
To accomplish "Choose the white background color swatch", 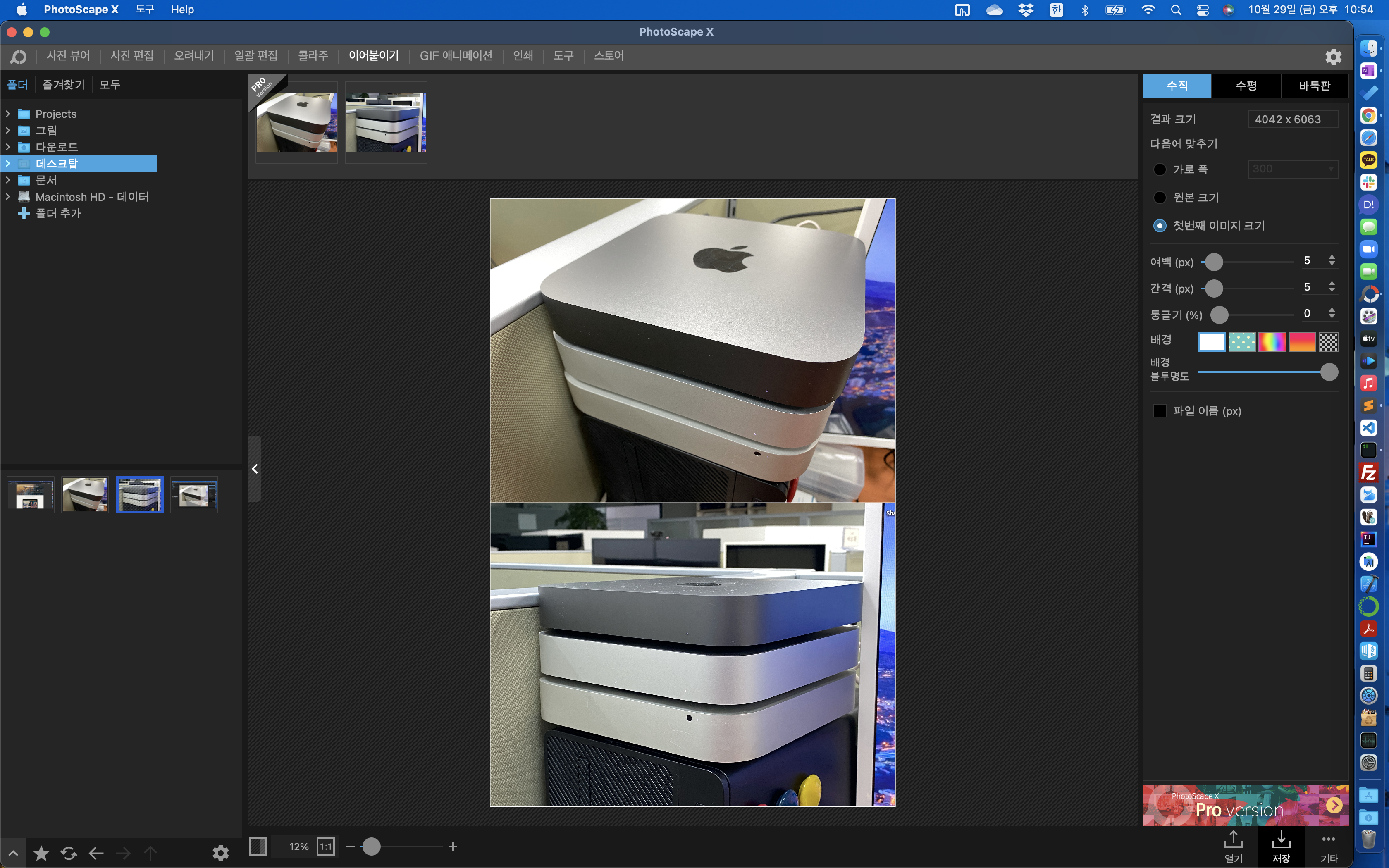I will click(1211, 342).
